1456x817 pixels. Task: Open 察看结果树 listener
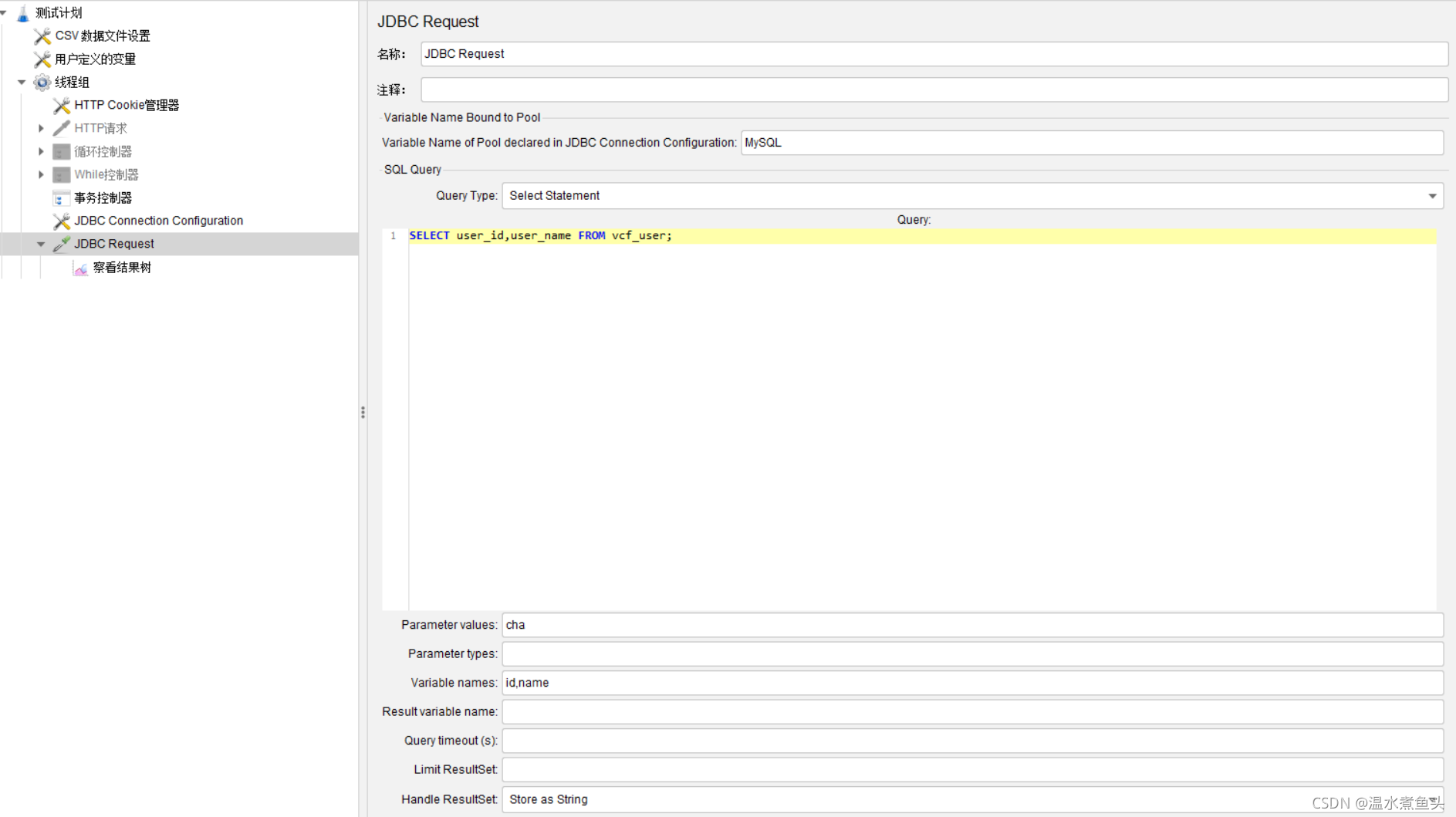click(122, 268)
